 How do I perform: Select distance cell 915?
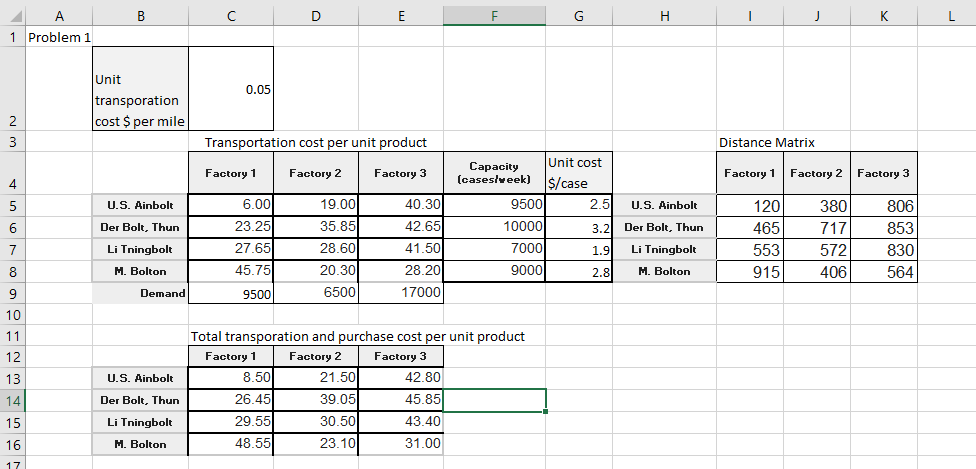tap(749, 272)
